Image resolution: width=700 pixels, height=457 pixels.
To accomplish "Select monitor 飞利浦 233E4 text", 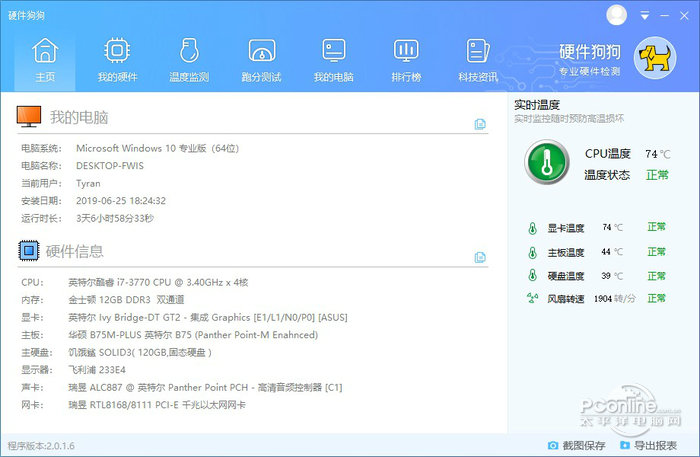I will [x=97, y=370].
